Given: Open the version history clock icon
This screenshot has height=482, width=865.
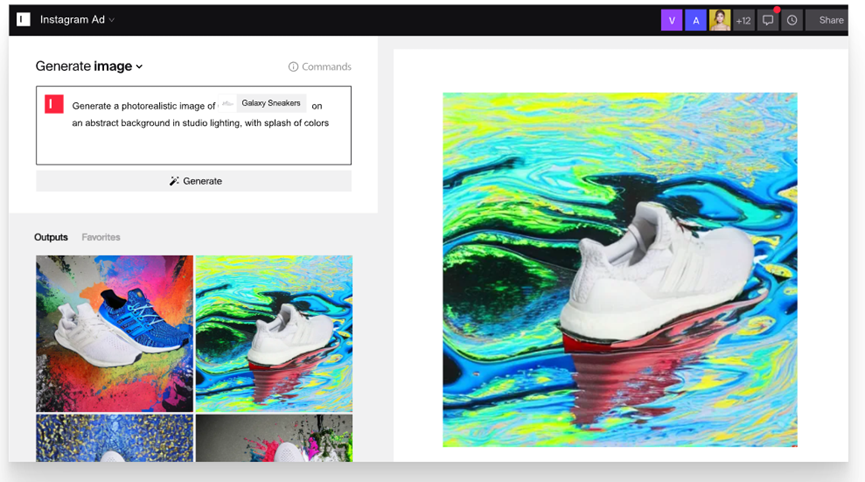Looking at the screenshot, I should 792,20.
